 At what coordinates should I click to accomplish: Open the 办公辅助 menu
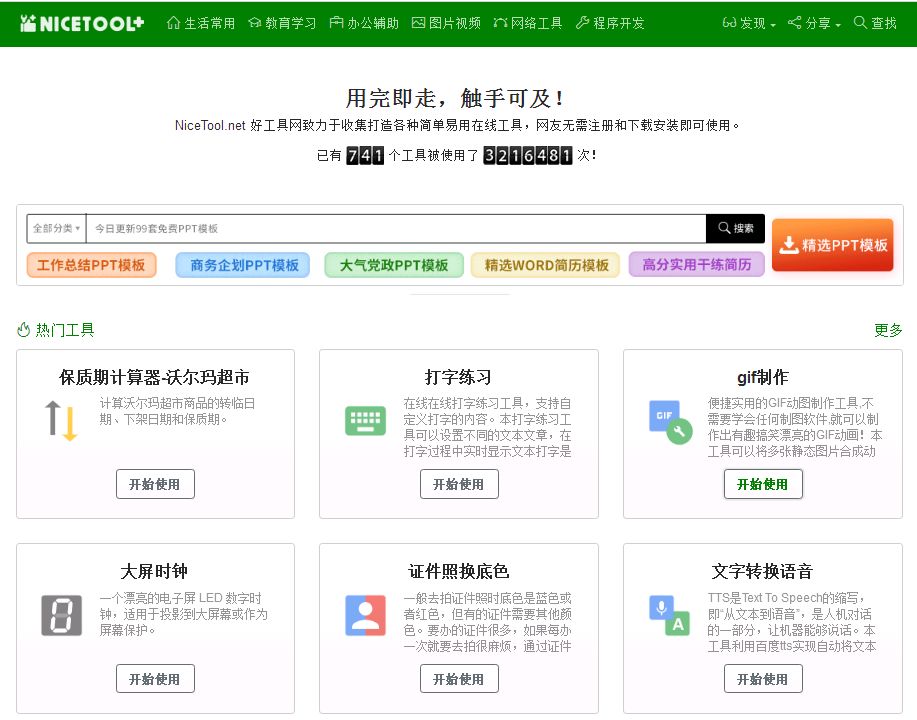[x=364, y=23]
